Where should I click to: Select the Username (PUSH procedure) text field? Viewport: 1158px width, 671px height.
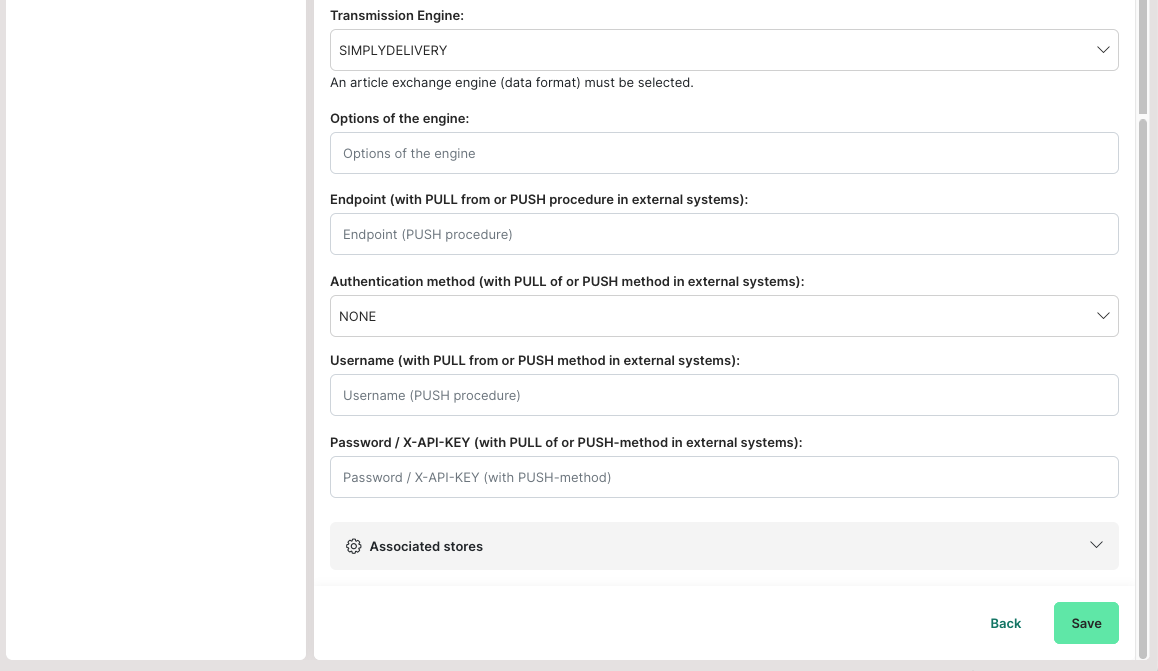(x=723, y=395)
